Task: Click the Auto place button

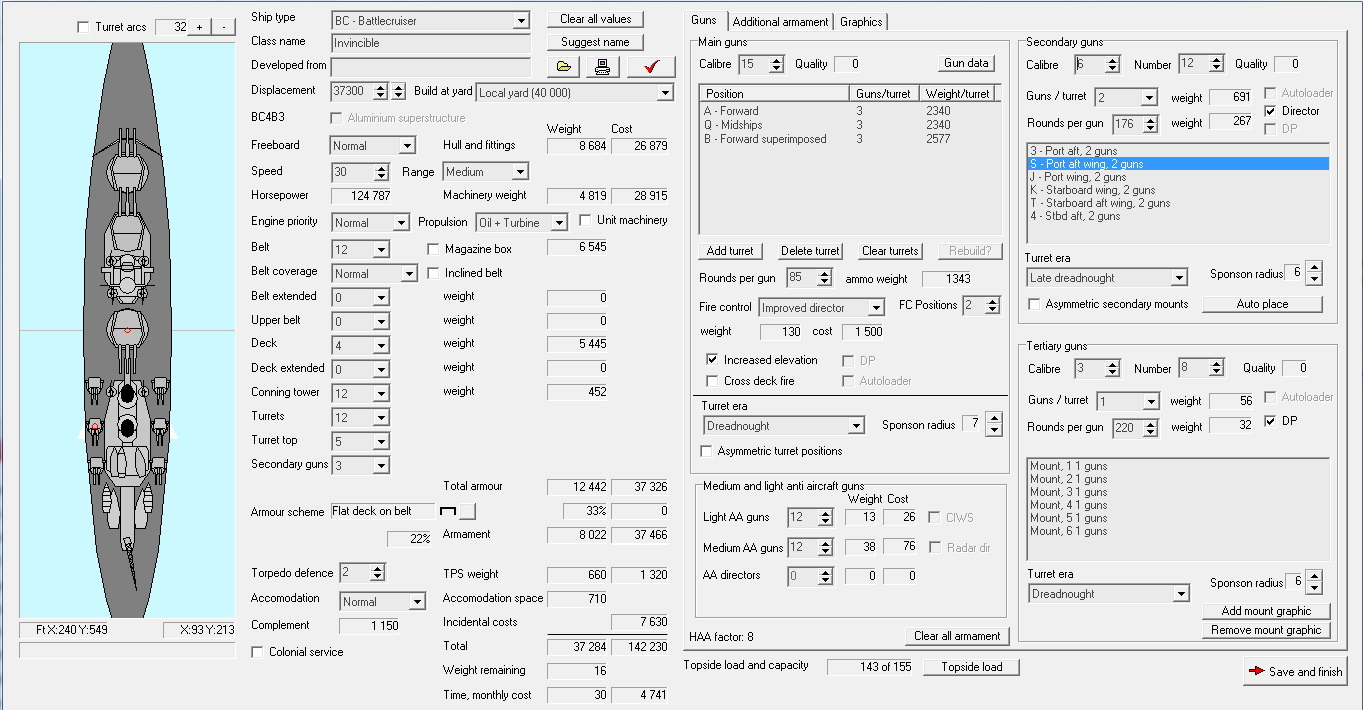Action: click(x=1262, y=304)
